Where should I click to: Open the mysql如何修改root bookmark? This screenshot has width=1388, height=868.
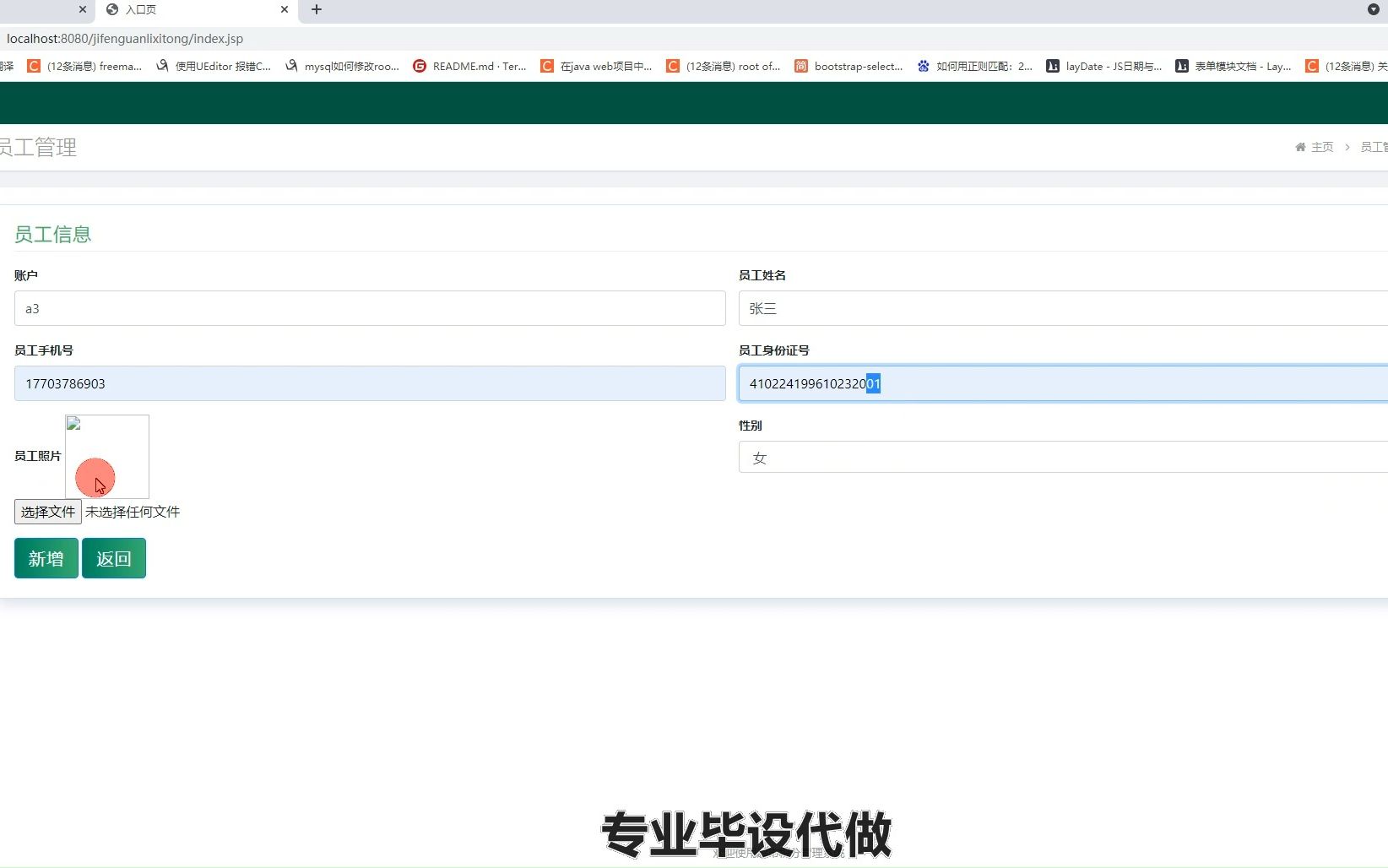click(x=342, y=66)
